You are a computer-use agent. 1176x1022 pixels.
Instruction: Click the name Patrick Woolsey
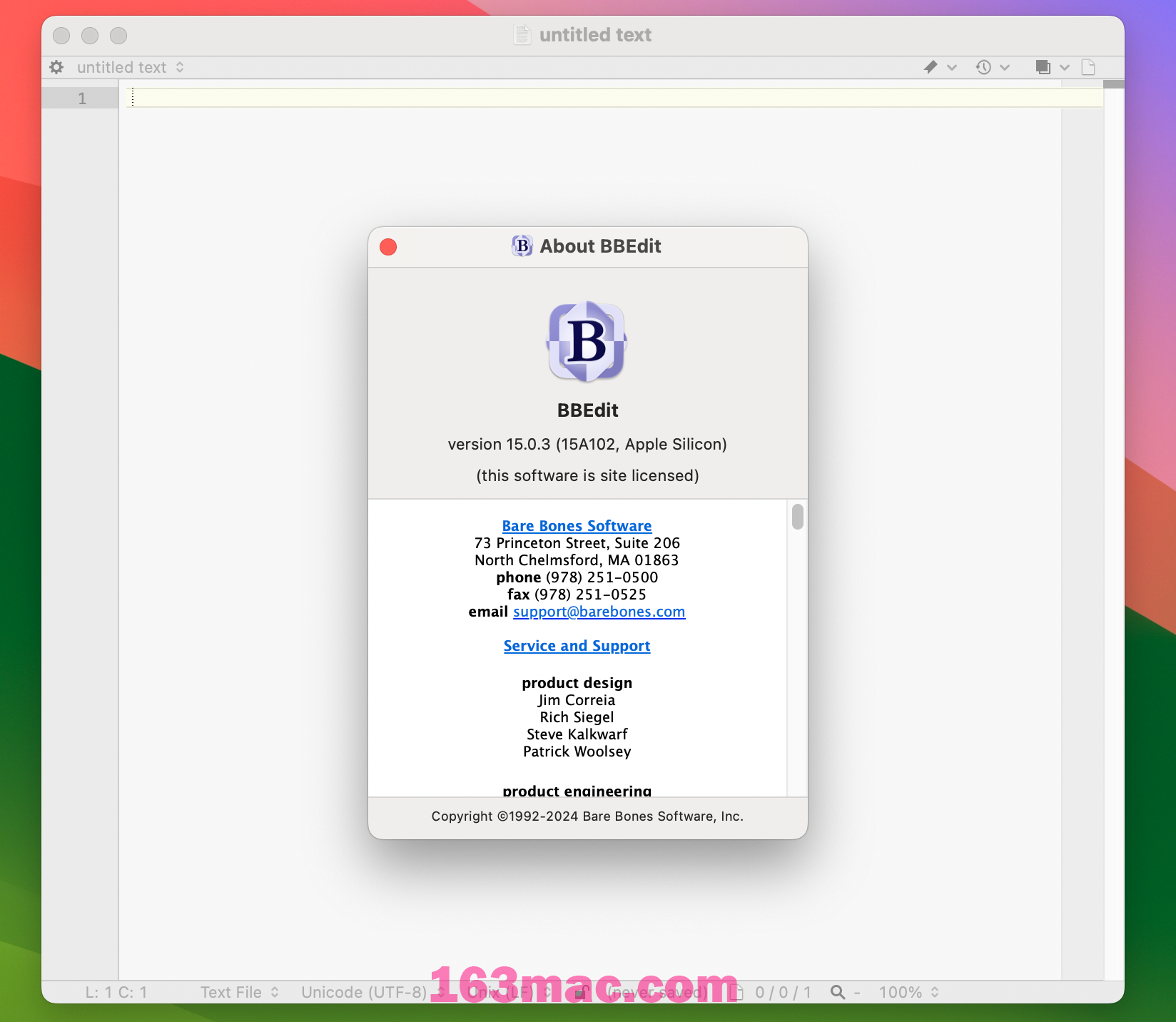point(577,752)
